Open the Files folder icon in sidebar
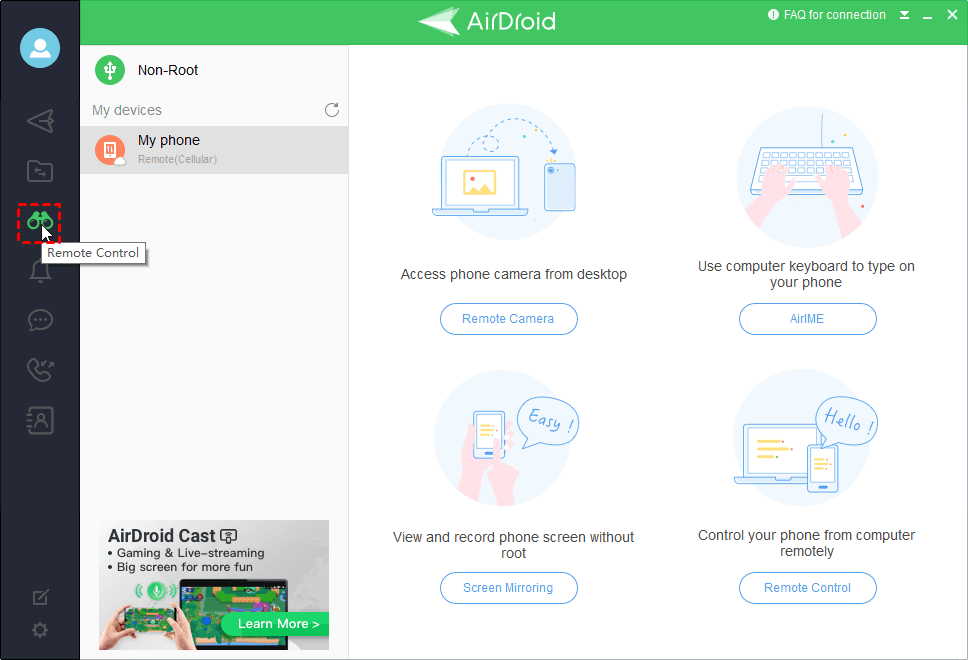The height and width of the screenshot is (660, 968). tap(40, 171)
